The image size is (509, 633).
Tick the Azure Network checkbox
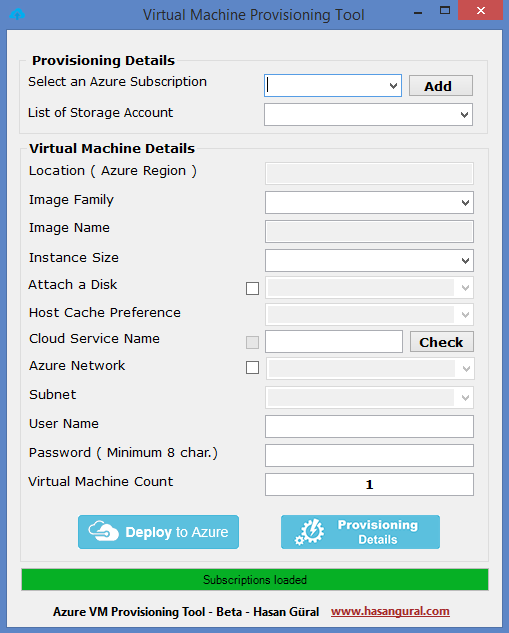(252, 367)
